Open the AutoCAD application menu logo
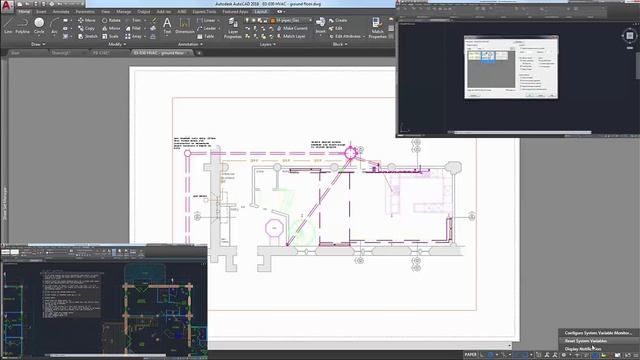 (7, 6)
